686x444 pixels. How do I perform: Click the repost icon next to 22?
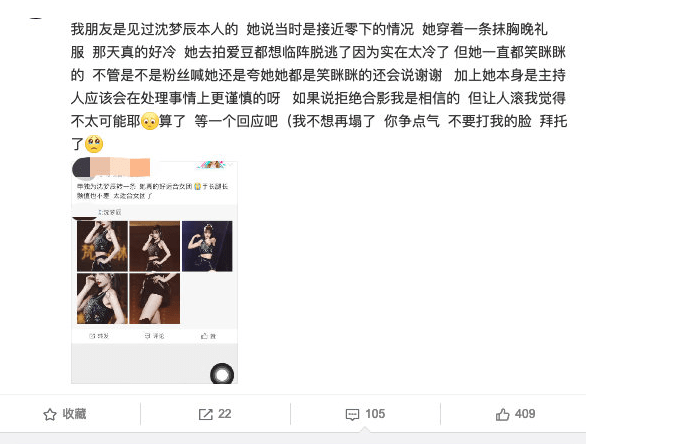pyautogui.click(x=206, y=414)
